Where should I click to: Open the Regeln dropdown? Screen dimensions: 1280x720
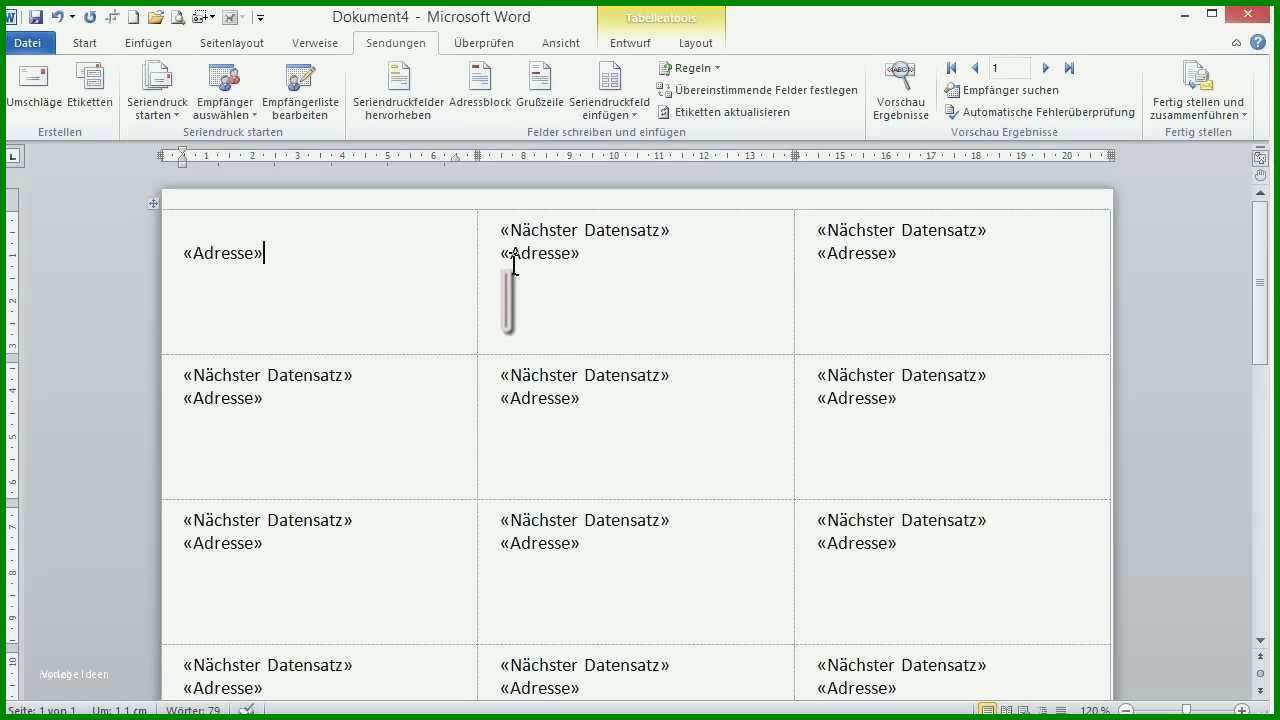coord(689,68)
